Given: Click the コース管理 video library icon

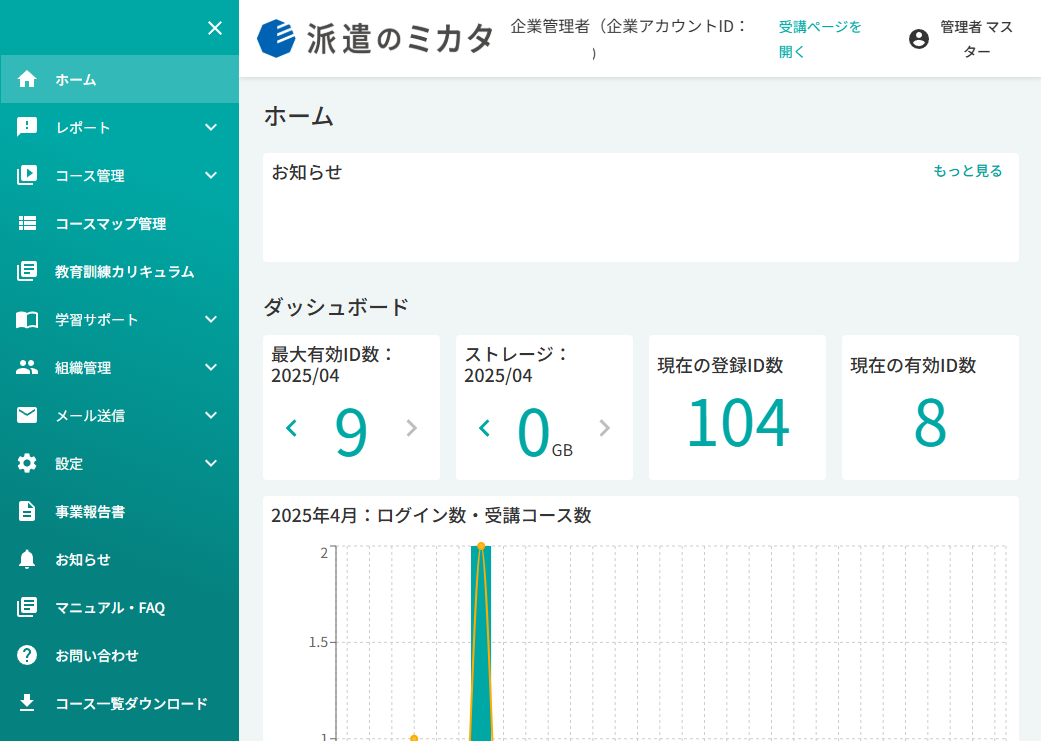Looking at the screenshot, I should [27, 175].
